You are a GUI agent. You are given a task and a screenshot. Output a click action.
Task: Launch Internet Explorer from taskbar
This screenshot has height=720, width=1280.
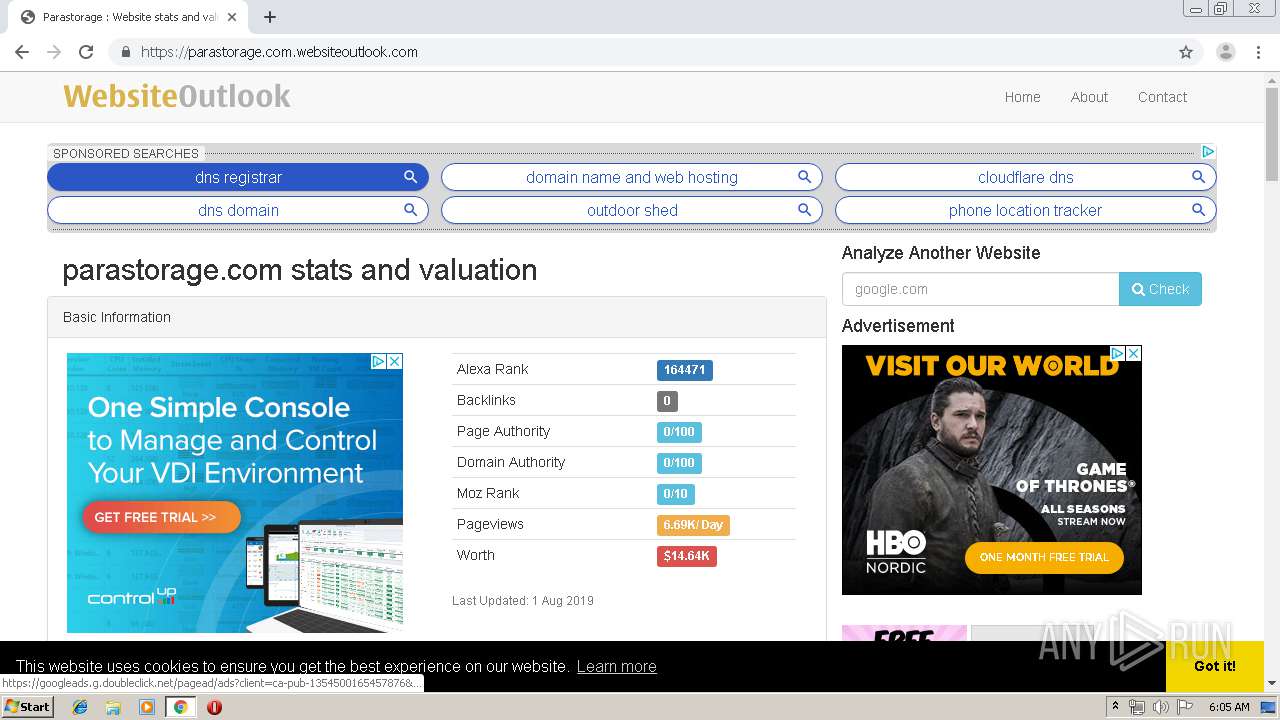point(80,707)
